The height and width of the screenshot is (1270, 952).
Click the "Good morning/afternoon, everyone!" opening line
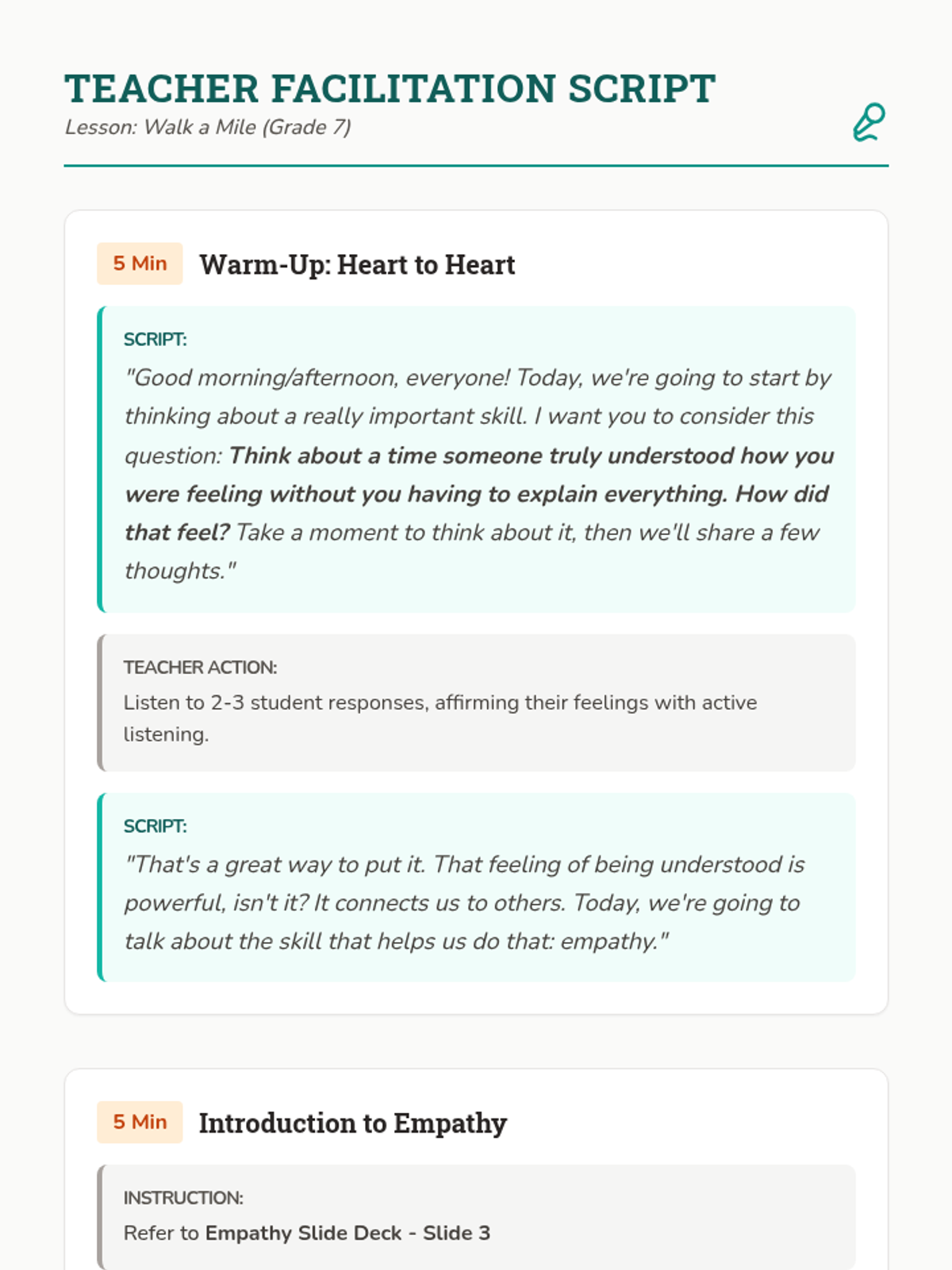point(317,378)
